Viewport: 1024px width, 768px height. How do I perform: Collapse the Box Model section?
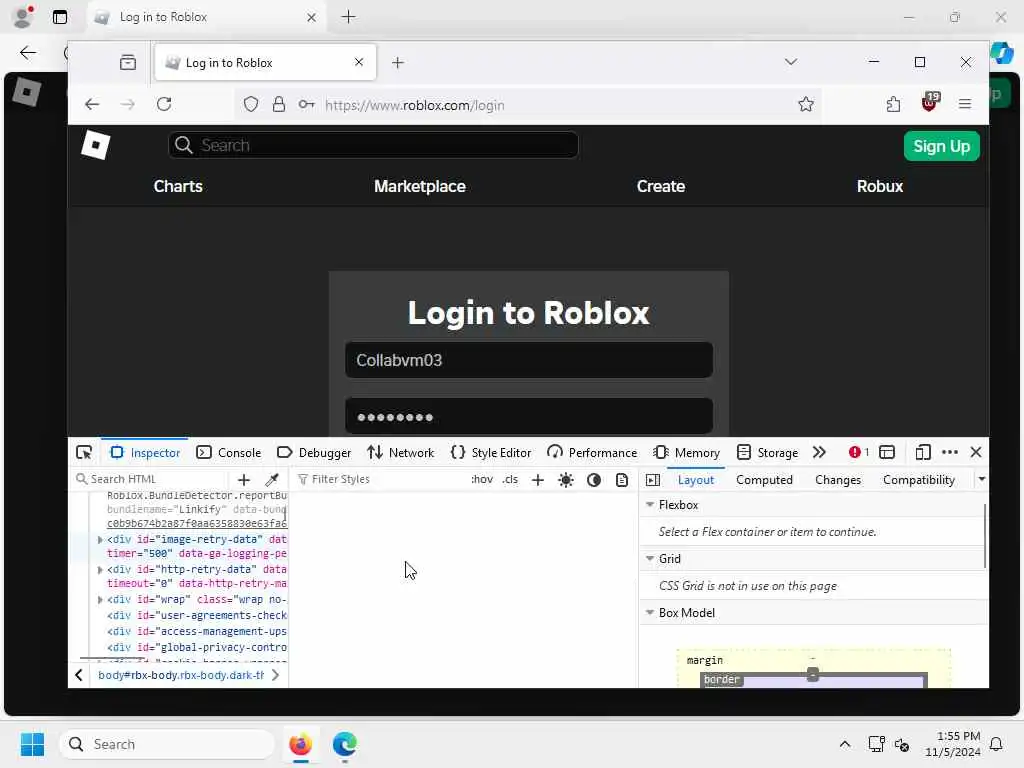(650, 613)
